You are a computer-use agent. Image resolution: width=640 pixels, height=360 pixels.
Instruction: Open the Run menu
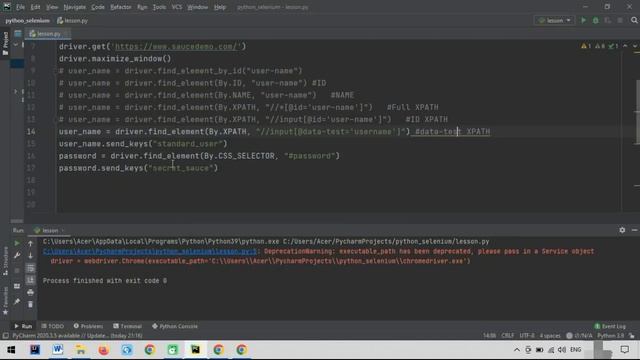click(142, 7)
